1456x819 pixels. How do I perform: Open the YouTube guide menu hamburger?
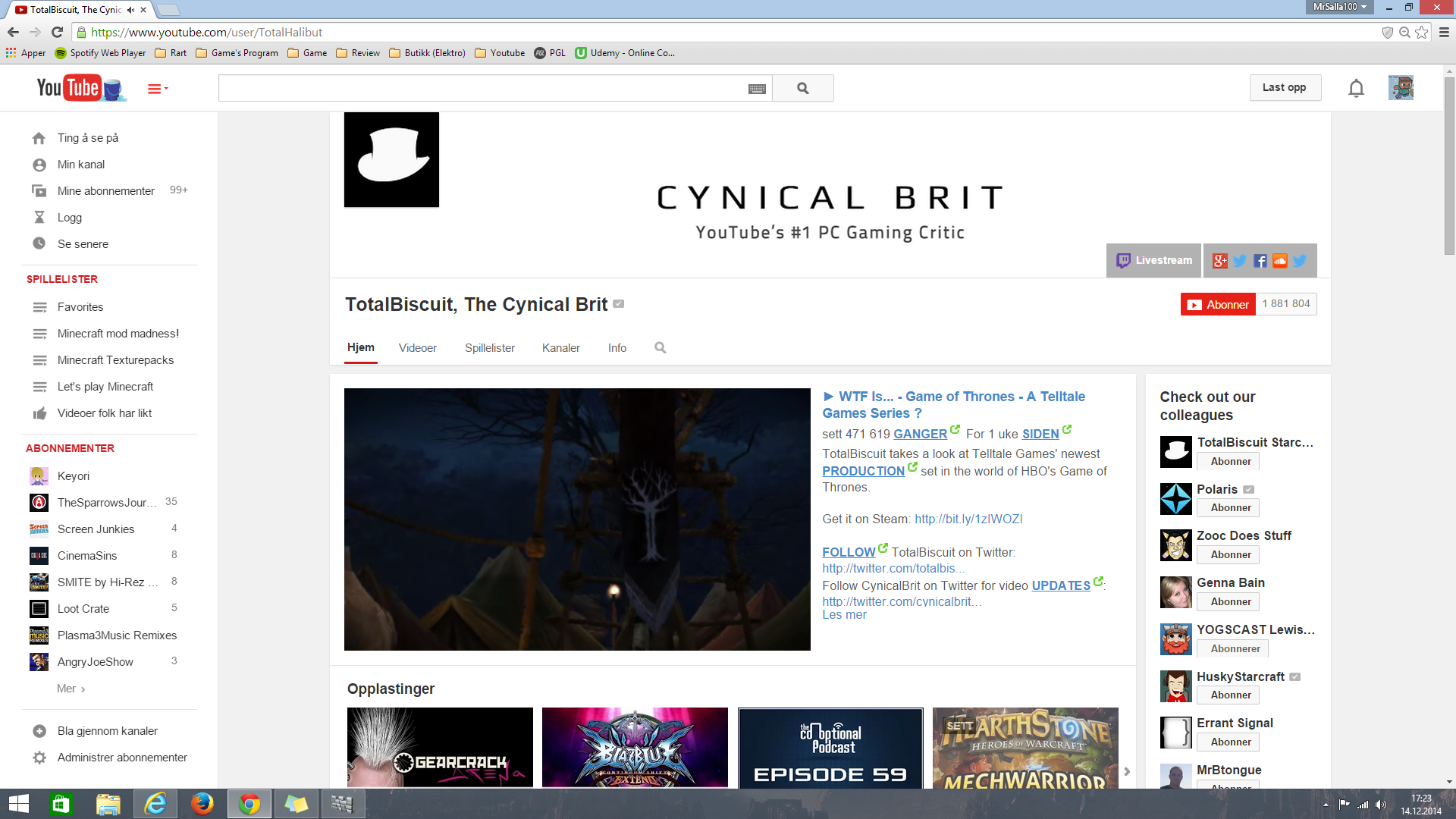[x=157, y=89]
